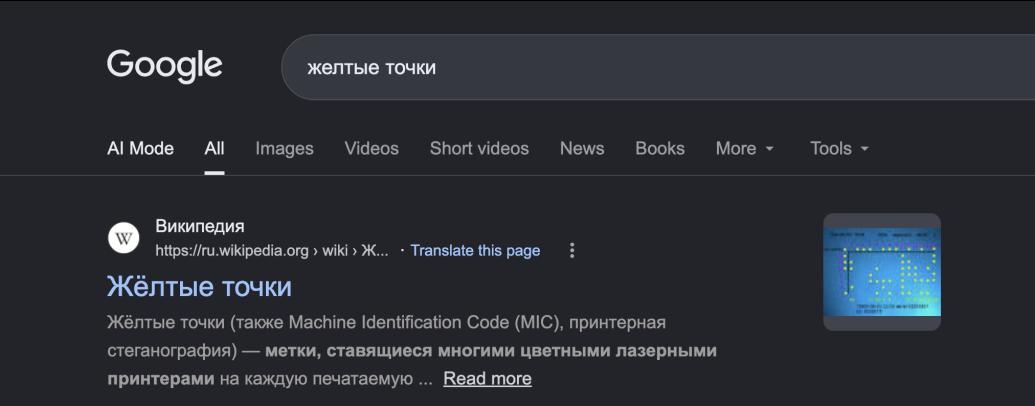
Task: Click the Wikipedia favicon icon
Action: 123,238
